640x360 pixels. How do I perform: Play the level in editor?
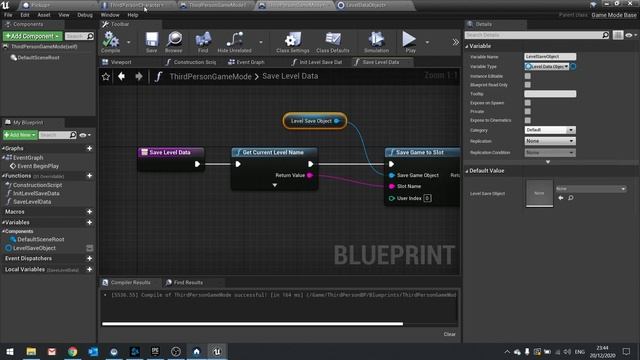click(x=410, y=42)
